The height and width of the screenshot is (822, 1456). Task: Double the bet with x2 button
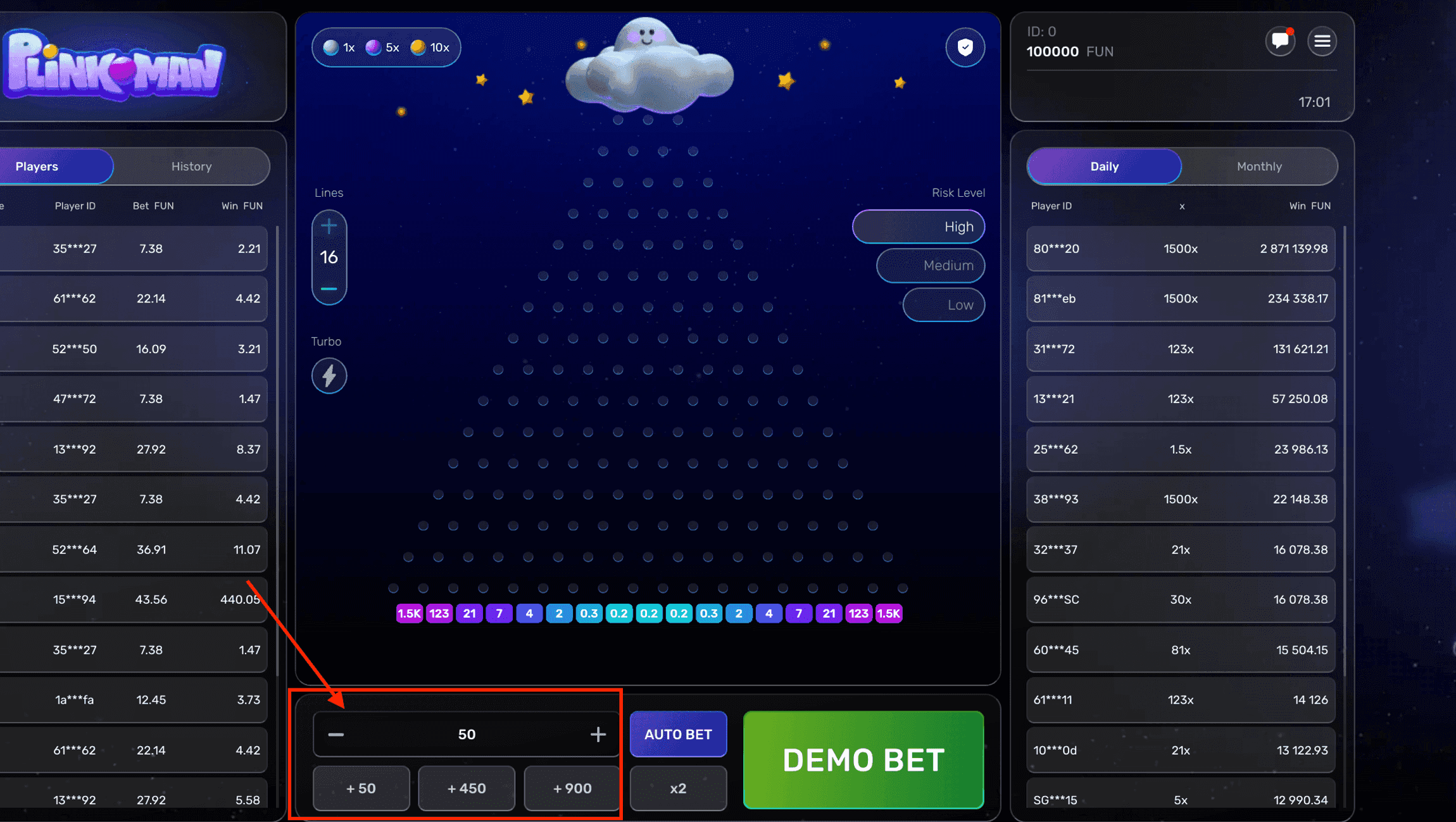point(678,788)
